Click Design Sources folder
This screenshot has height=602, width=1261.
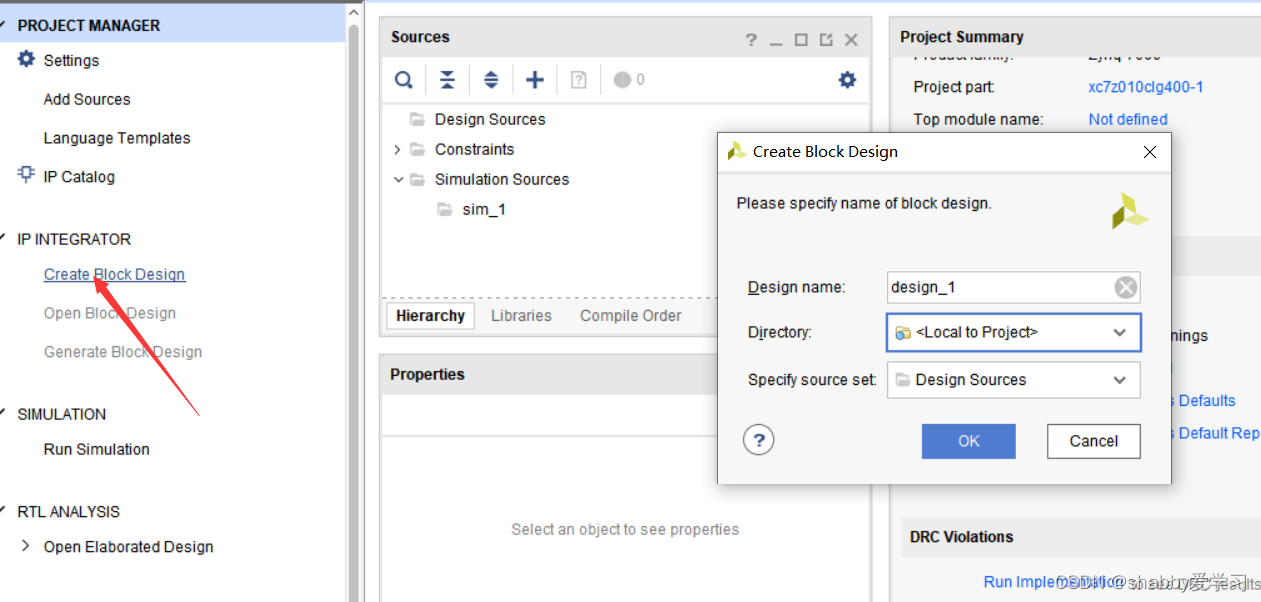click(490, 119)
